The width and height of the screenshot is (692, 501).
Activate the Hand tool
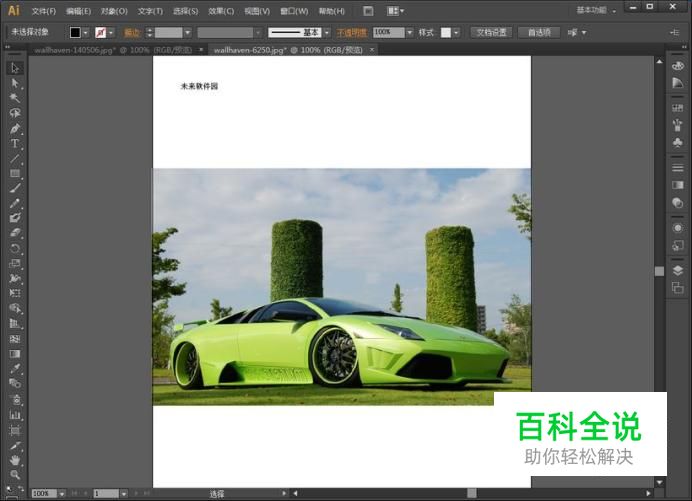pos(15,459)
